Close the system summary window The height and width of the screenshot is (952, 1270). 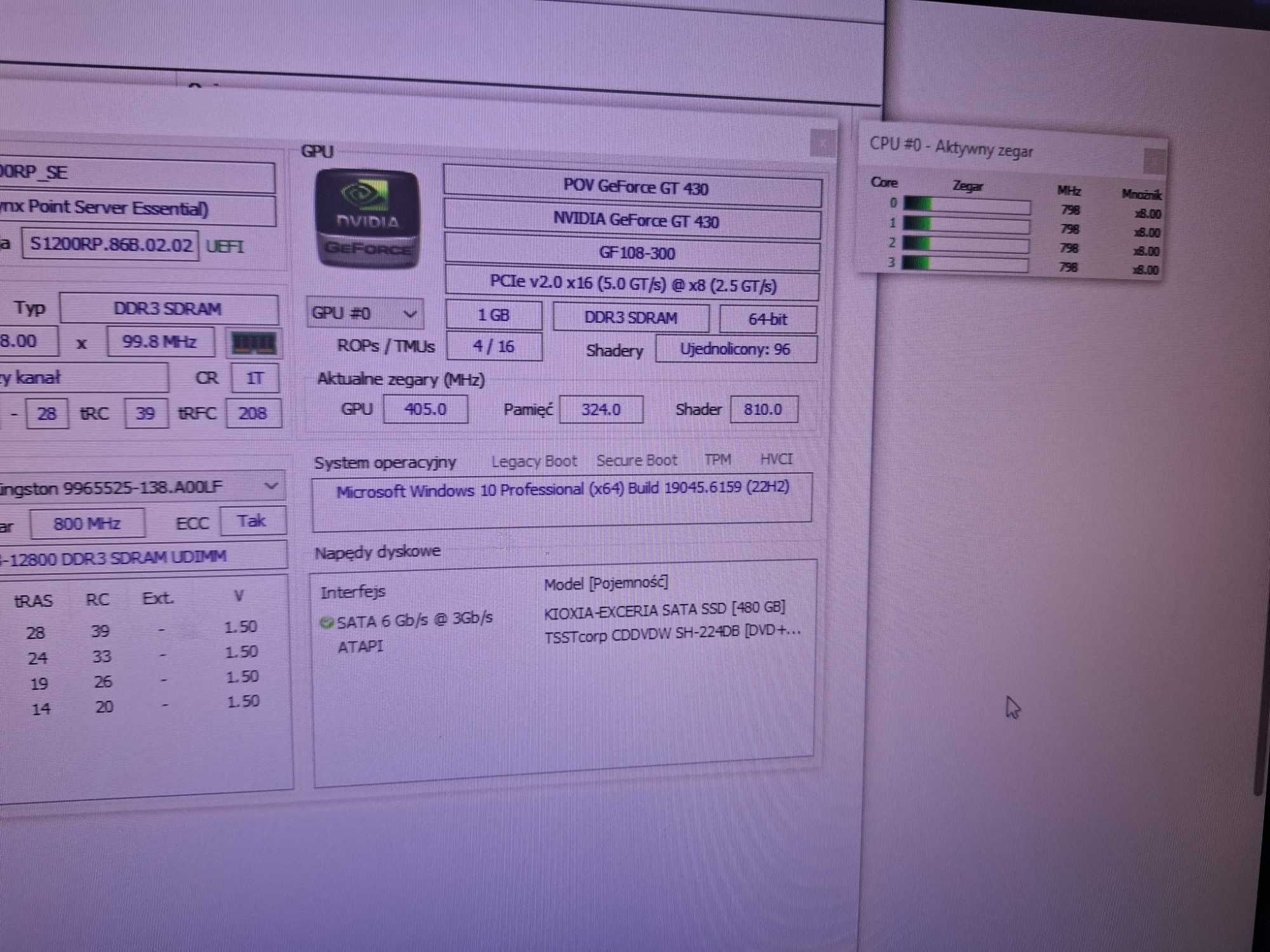tap(823, 143)
